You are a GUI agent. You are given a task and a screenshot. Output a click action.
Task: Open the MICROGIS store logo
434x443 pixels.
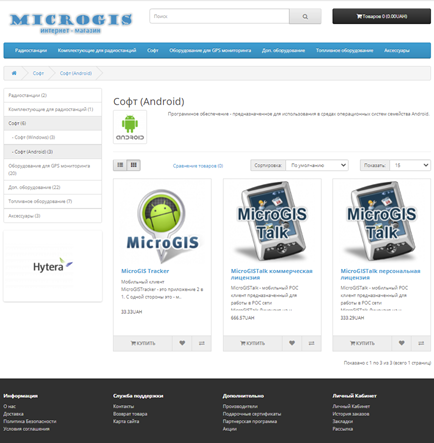(x=71, y=23)
